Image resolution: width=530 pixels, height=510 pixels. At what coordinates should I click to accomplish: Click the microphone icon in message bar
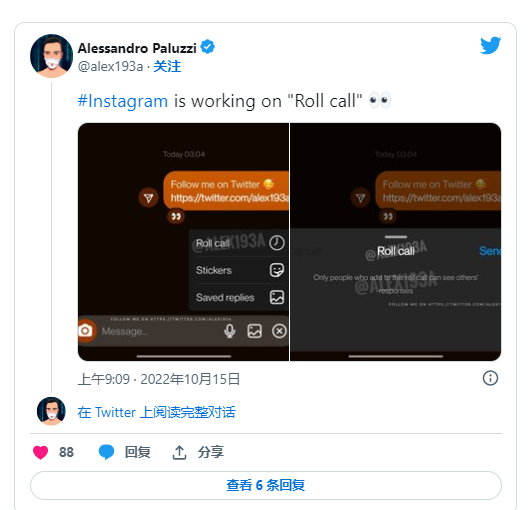pos(230,331)
